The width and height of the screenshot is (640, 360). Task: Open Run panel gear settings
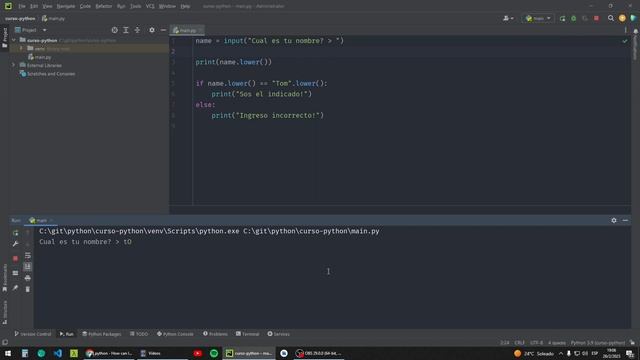pyautogui.click(x=614, y=220)
